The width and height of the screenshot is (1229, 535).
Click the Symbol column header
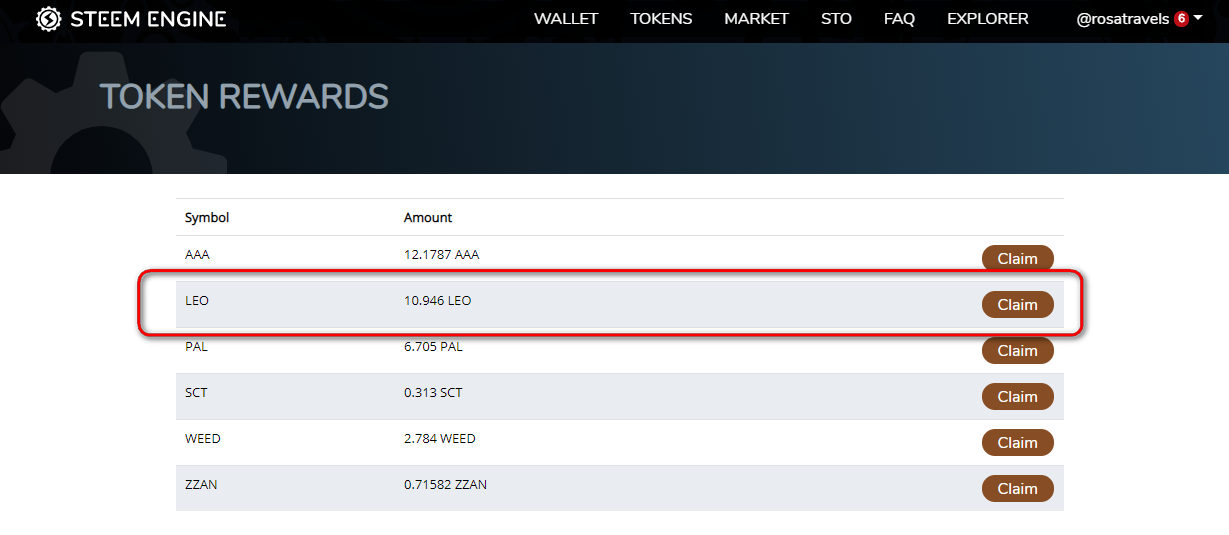click(207, 217)
